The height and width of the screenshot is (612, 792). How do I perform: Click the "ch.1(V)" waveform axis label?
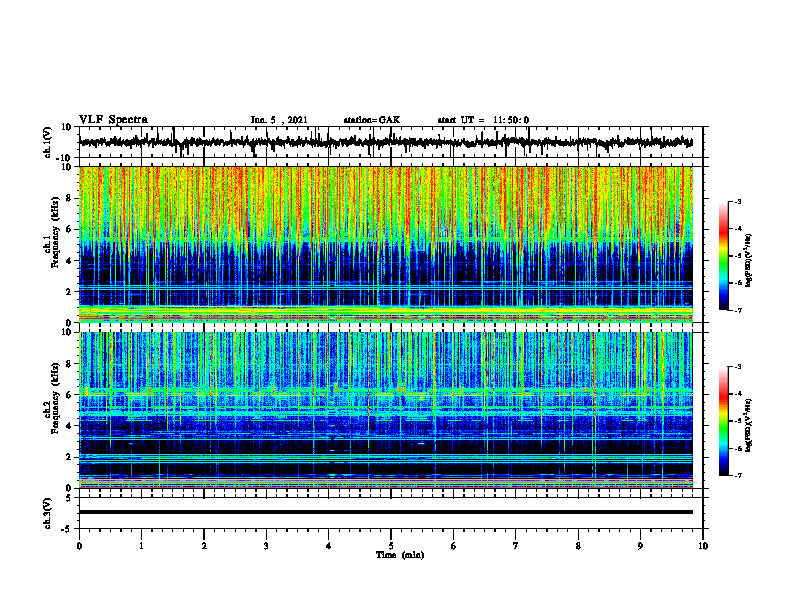pos(48,142)
